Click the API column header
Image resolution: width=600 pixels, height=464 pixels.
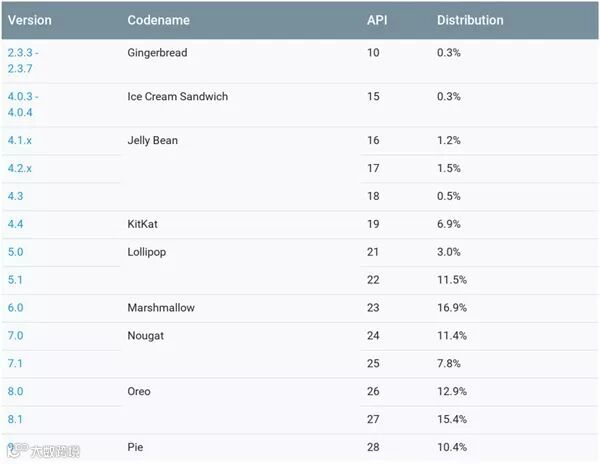(x=378, y=20)
